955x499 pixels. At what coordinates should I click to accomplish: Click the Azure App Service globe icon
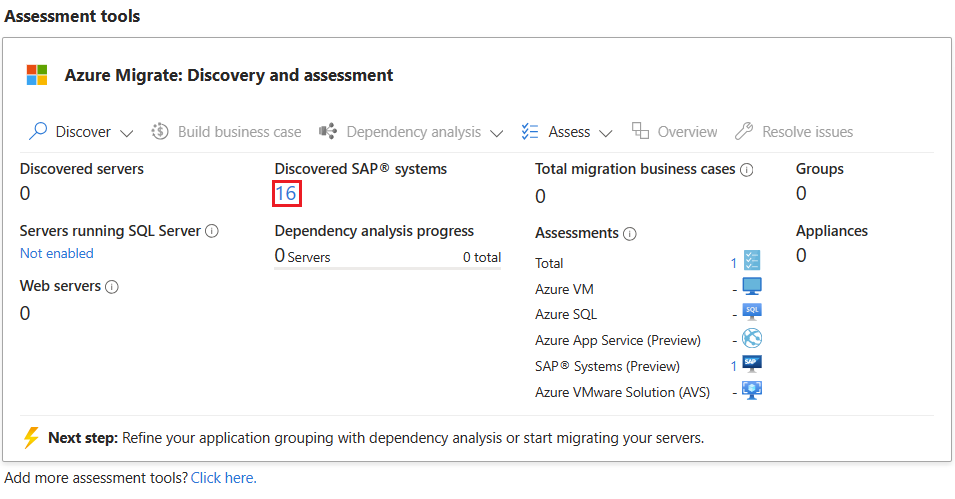pos(752,339)
